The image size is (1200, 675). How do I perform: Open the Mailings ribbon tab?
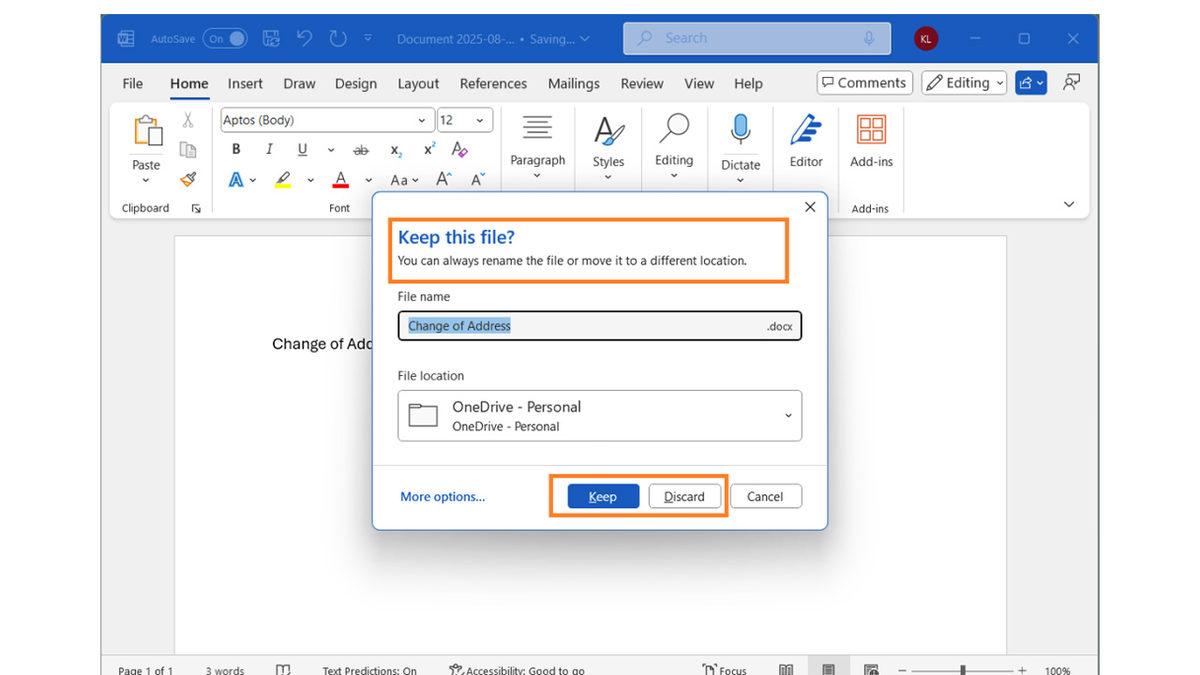point(573,83)
